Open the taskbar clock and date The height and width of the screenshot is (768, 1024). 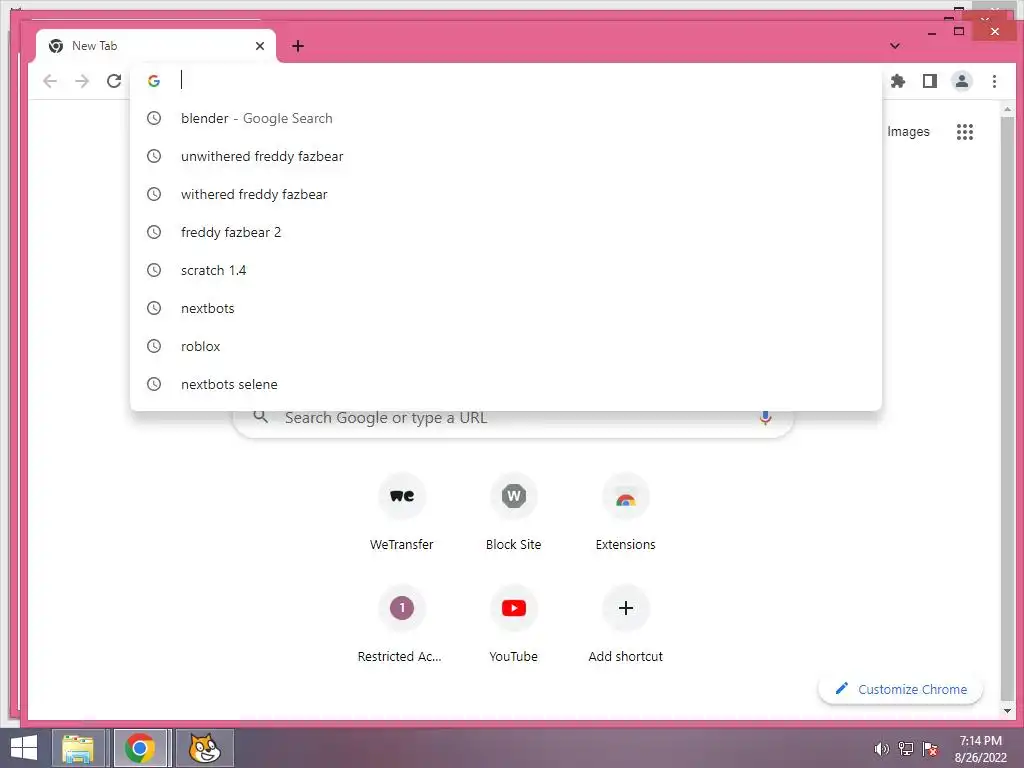980,749
